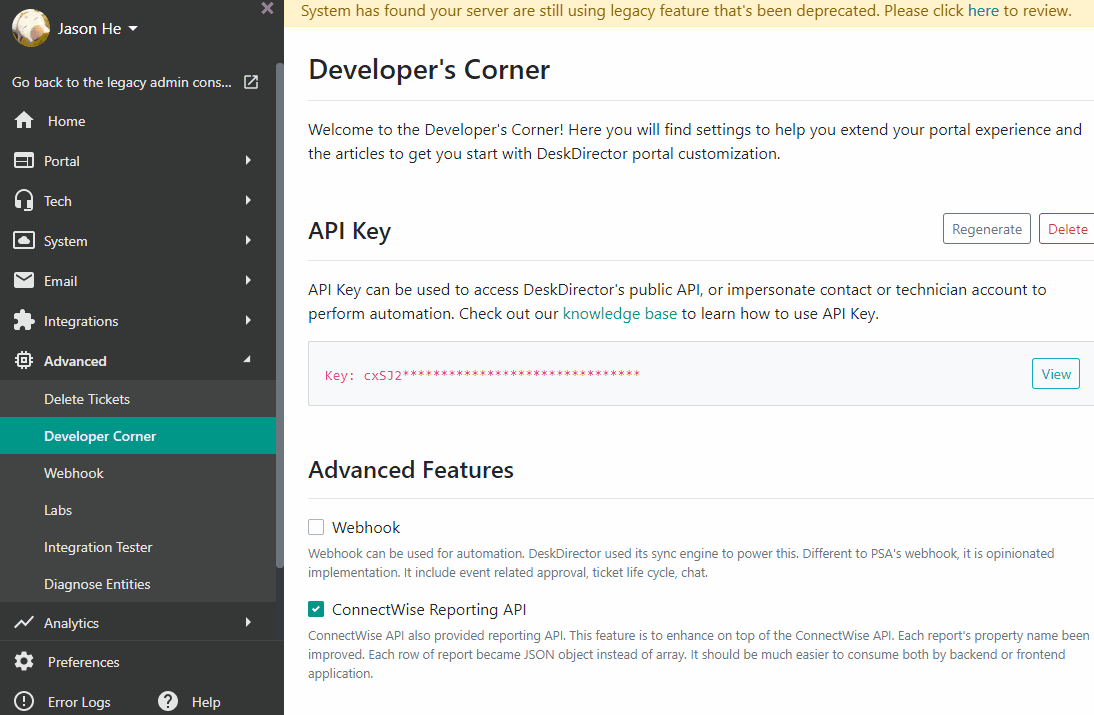Click the Advanced chip icon
The height and width of the screenshot is (715, 1094).
[24, 361]
